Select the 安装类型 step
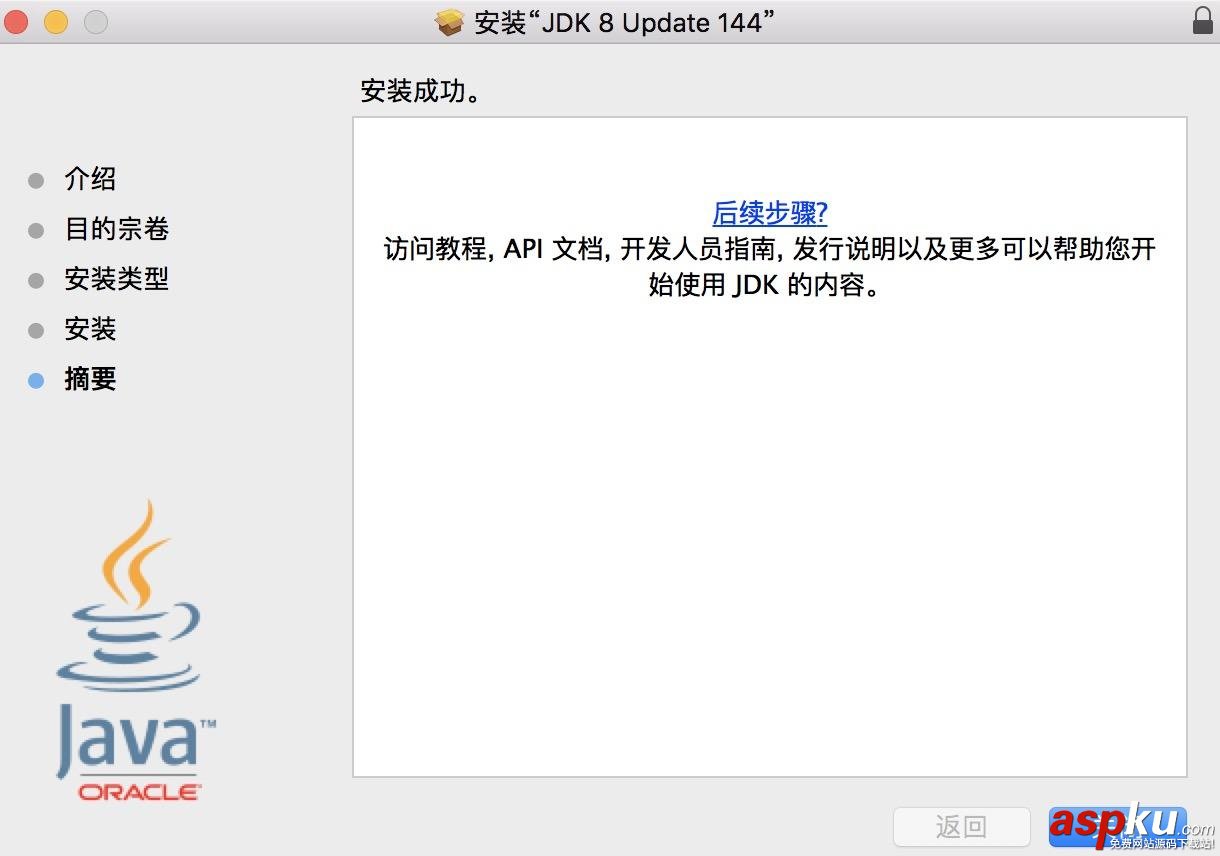The image size is (1220, 856). point(117,279)
